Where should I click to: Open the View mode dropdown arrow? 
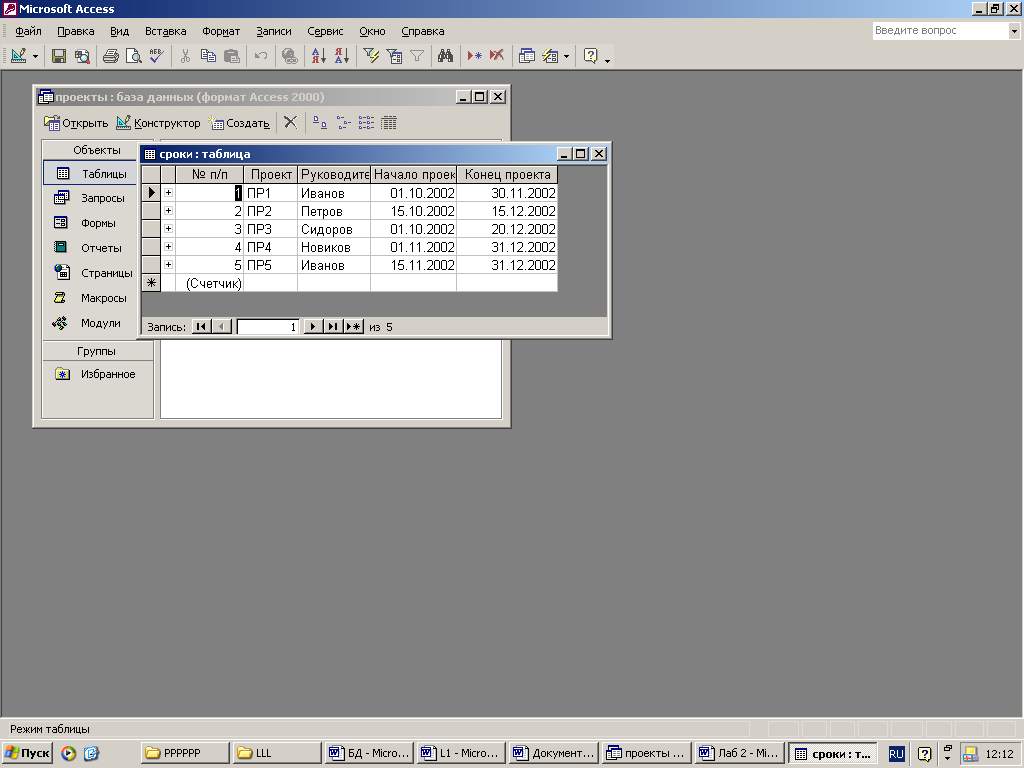(35, 56)
